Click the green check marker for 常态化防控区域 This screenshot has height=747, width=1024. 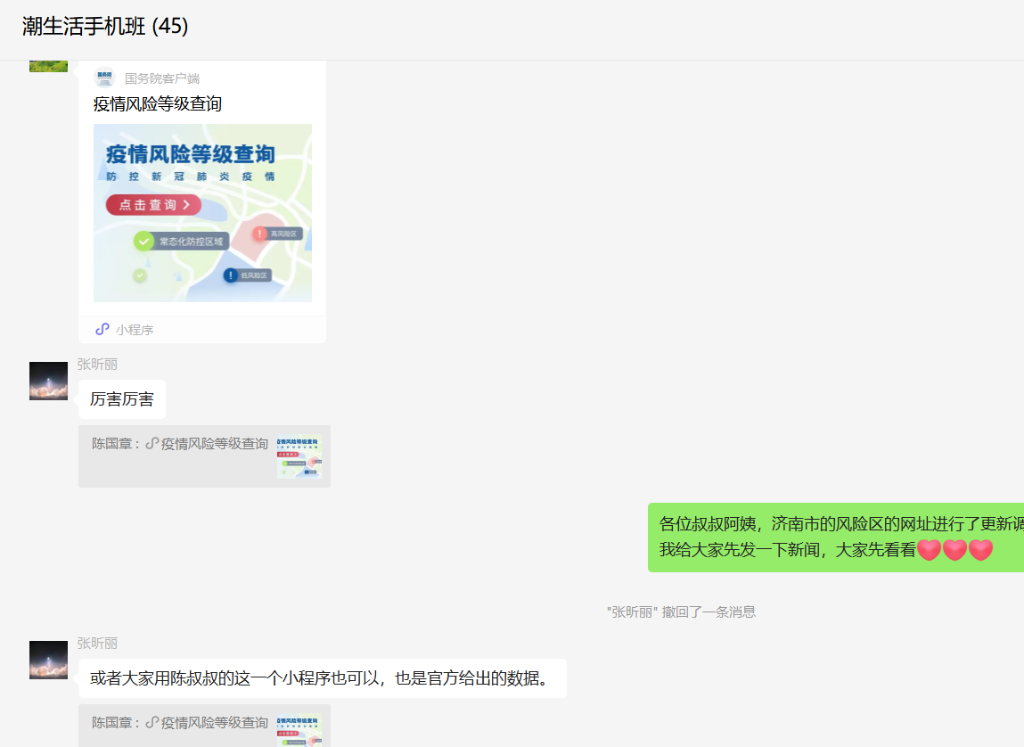pyautogui.click(x=144, y=241)
